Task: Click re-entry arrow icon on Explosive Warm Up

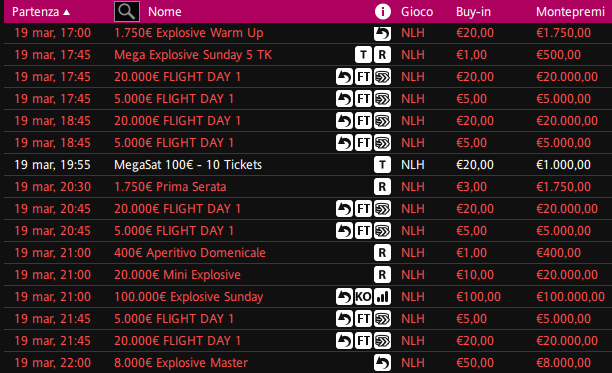Action: [x=382, y=33]
